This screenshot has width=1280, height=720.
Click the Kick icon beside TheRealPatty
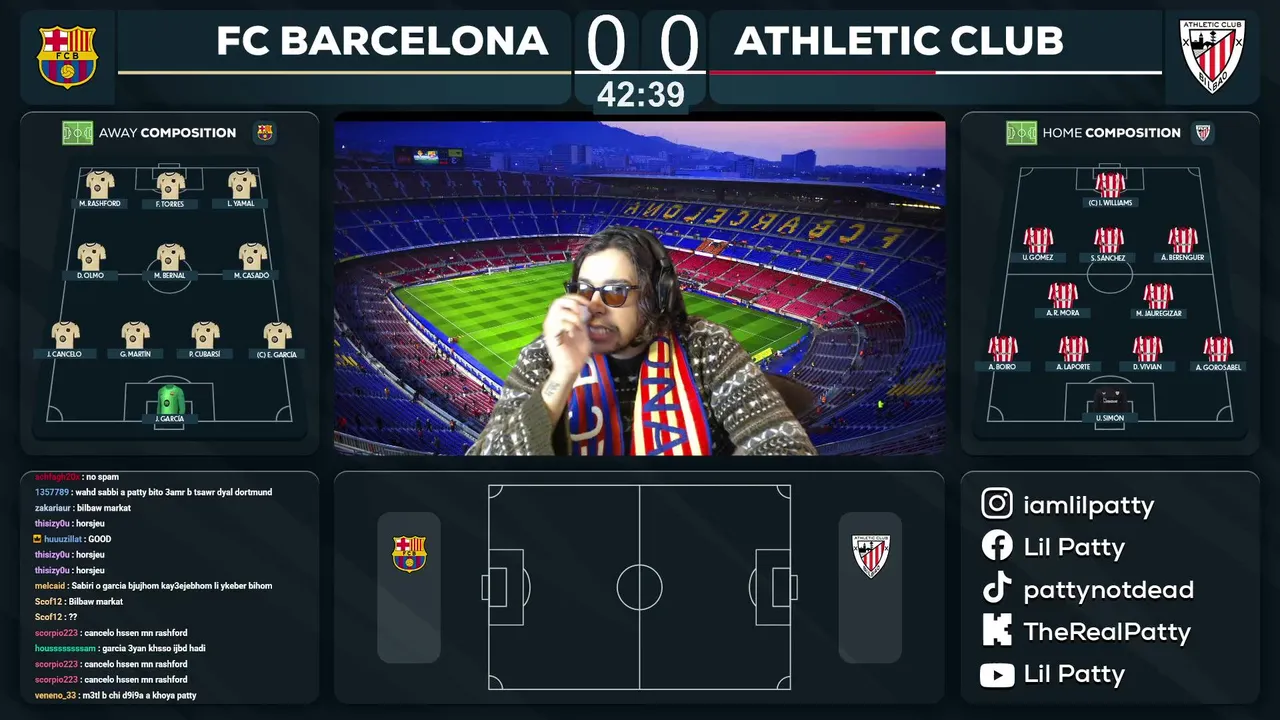click(x=997, y=630)
